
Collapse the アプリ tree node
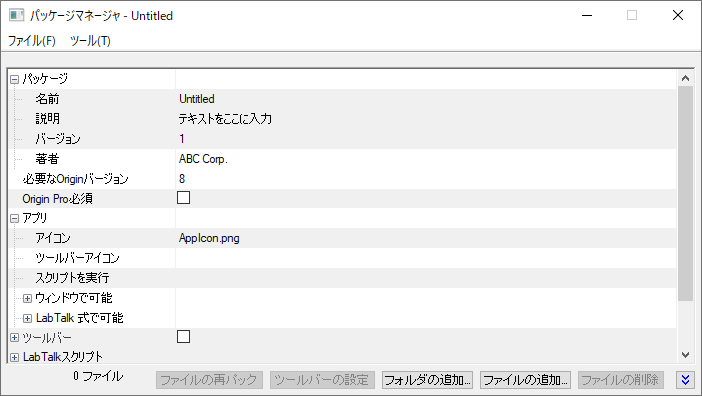pyautogui.click(x=14, y=218)
